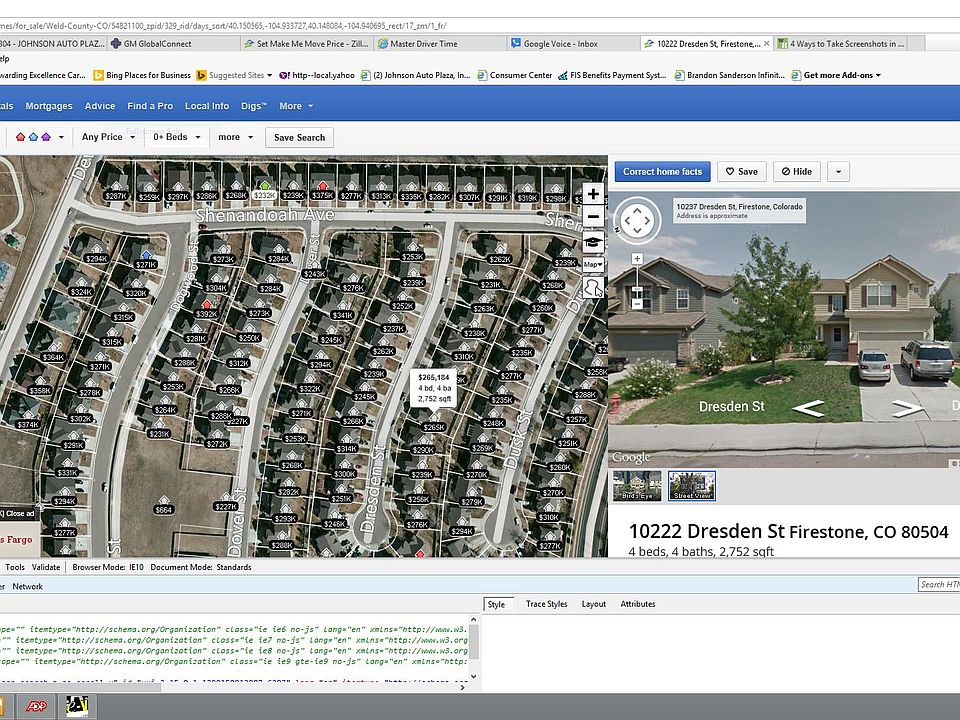Close the 10222 Dresden St browser tab

[x=766, y=43]
